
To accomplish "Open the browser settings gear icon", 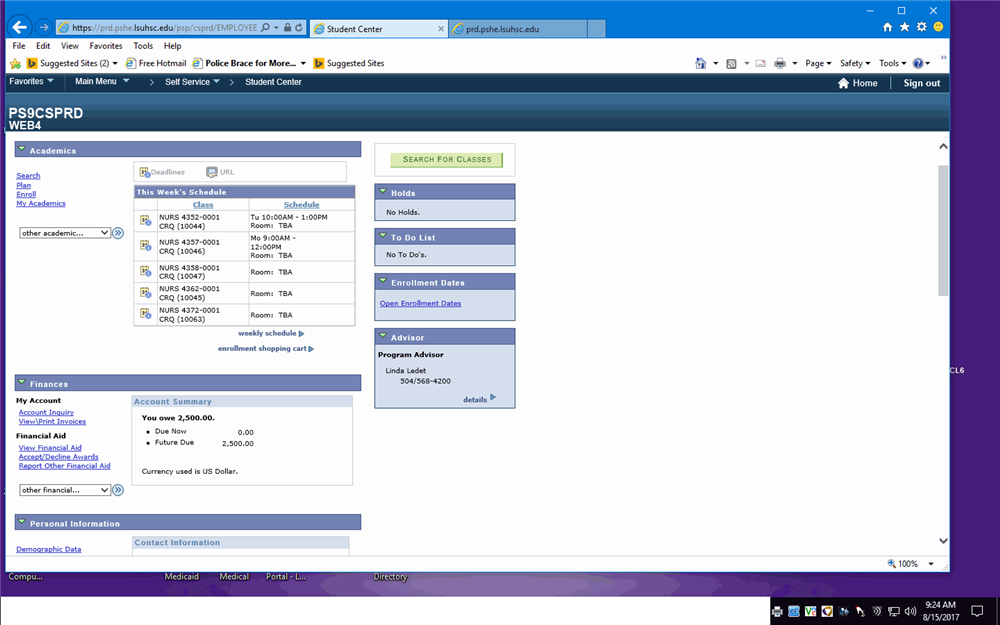I will [x=921, y=27].
